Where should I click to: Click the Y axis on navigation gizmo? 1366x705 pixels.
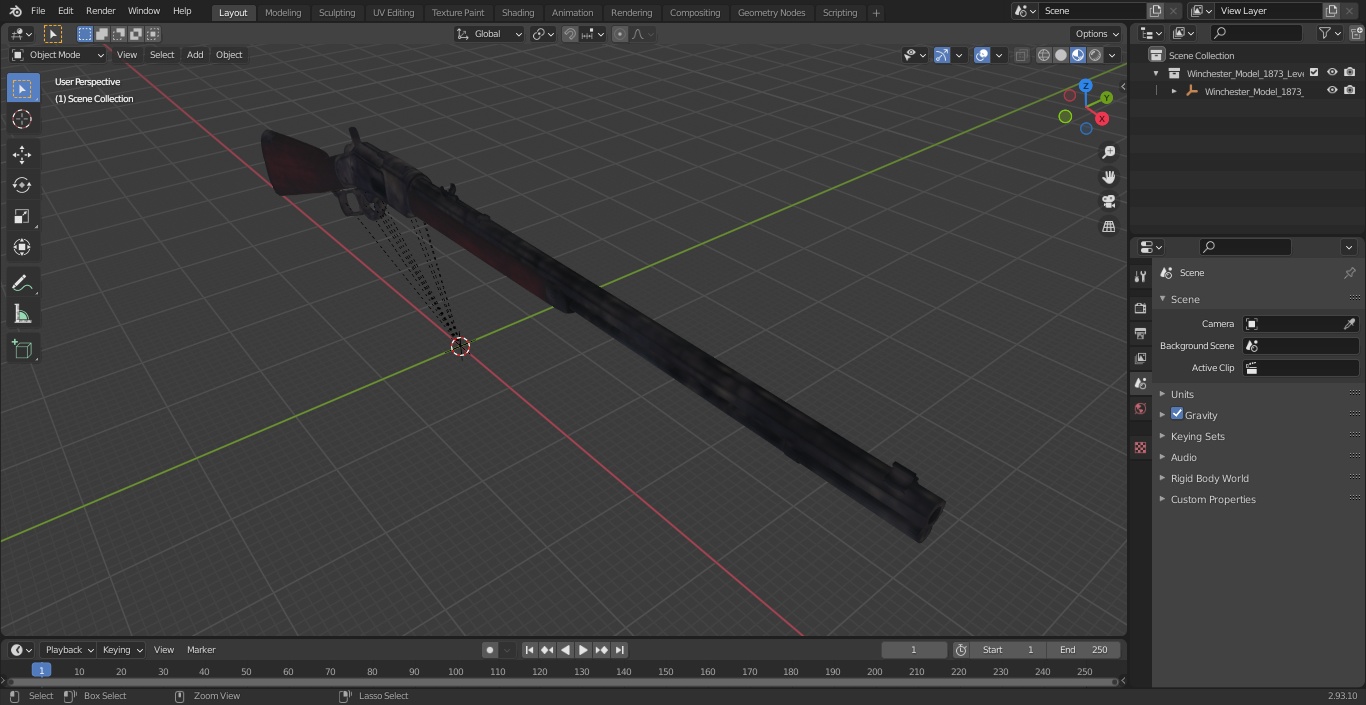click(1106, 98)
